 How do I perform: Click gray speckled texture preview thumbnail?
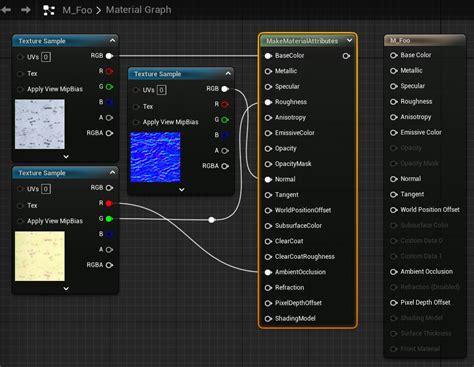pos(40,124)
